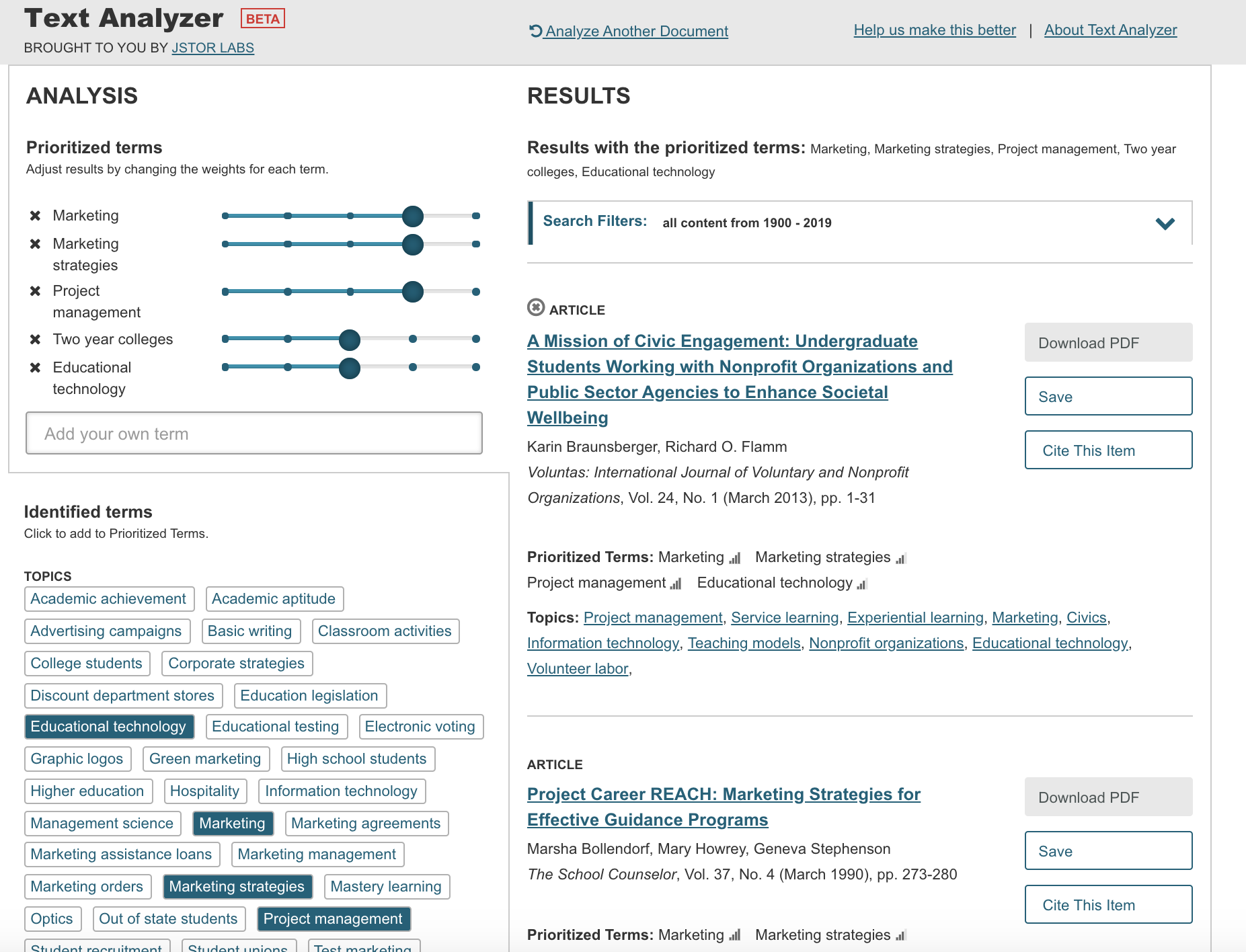Add Educational testing term
The height and width of the screenshot is (952, 1246).
click(x=276, y=727)
